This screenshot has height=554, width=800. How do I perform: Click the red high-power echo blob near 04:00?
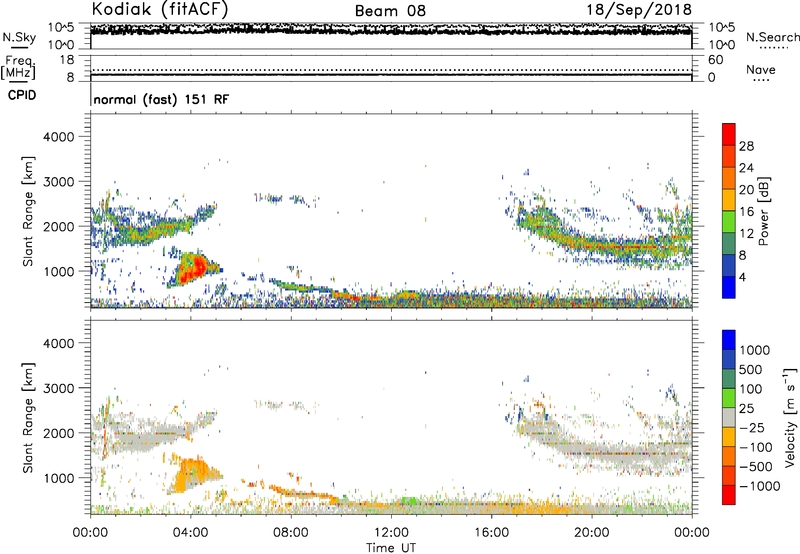click(x=194, y=269)
